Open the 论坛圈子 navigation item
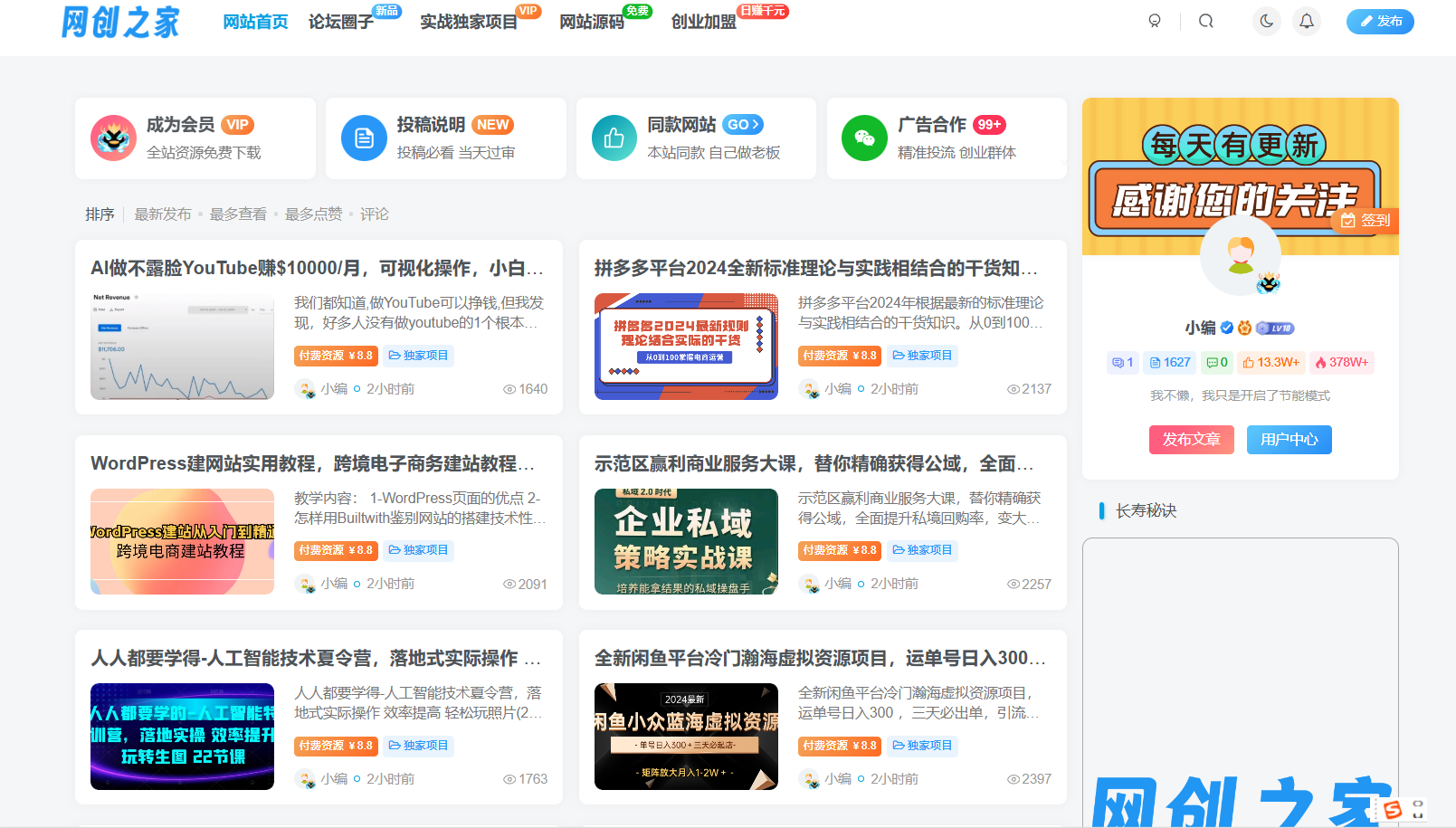The height and width of the screenshot is (828, 1456). 341,22
